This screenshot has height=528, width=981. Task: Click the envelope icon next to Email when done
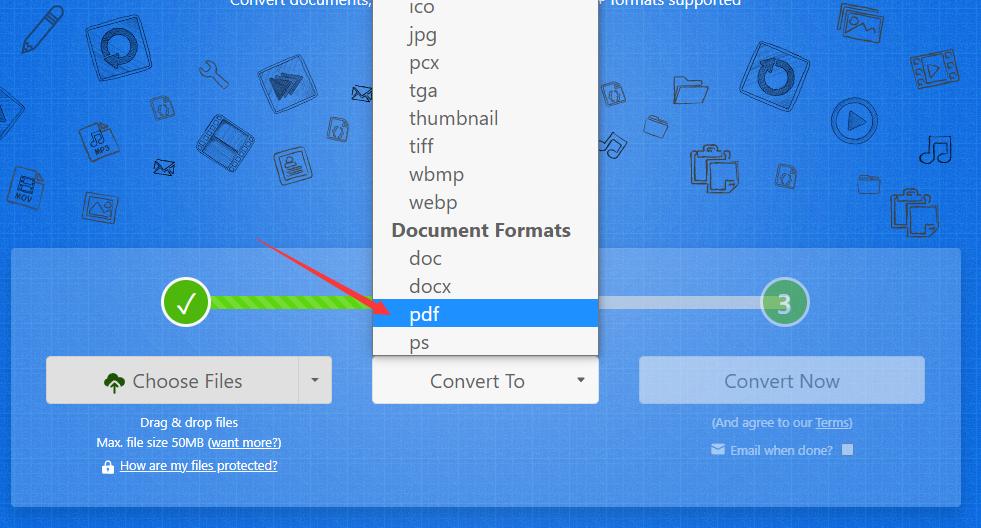718,449
